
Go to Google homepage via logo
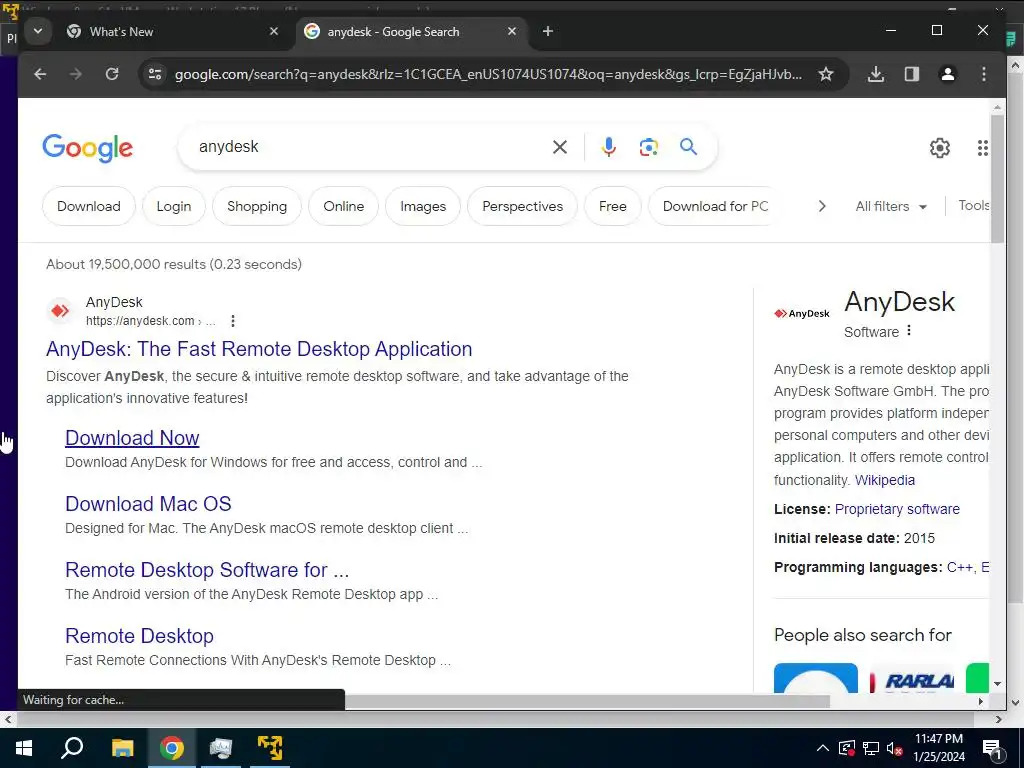88,148
